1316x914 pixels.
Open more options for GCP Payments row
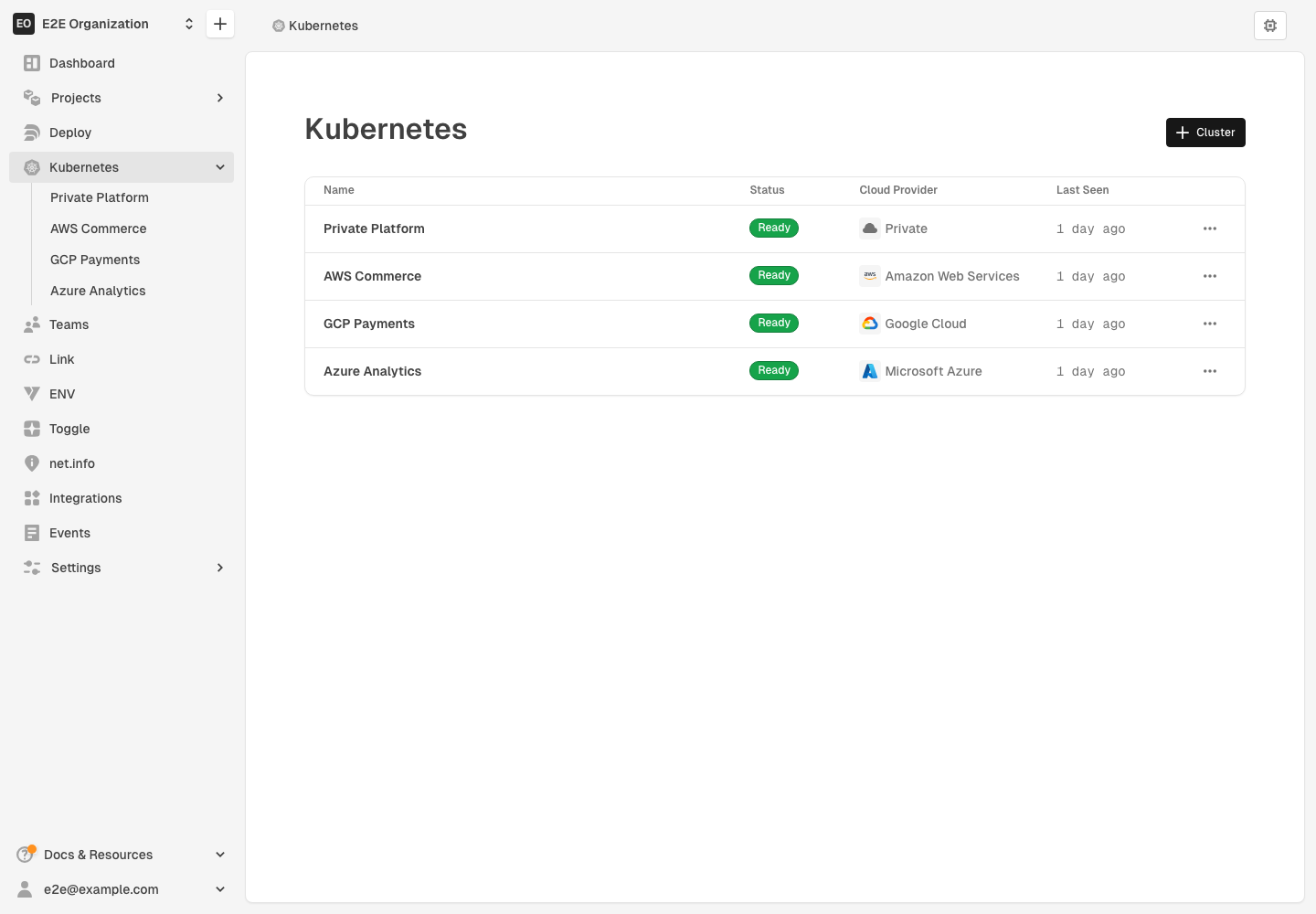pyautogui.click(x=1210, y=324)
